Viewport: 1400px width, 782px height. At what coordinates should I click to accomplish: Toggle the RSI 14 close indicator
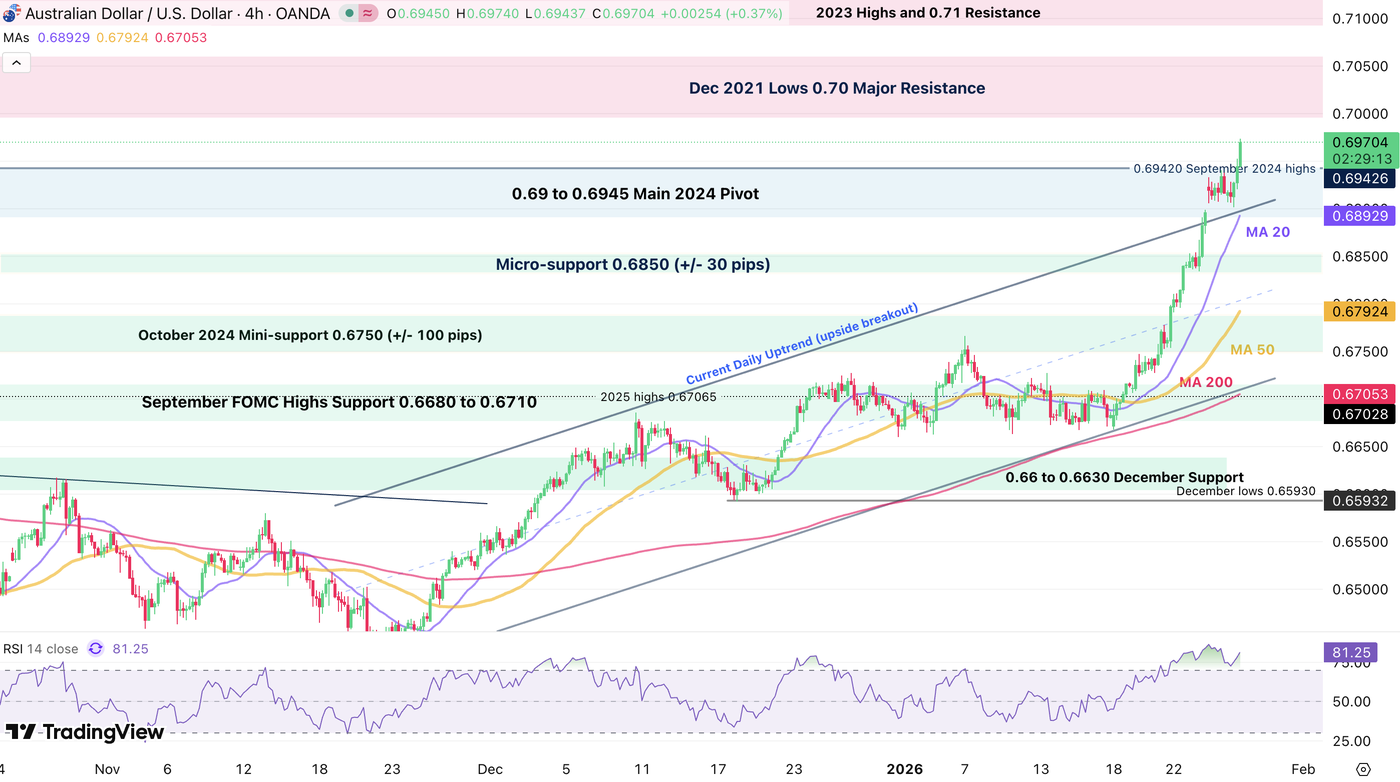tap(38, 649)
